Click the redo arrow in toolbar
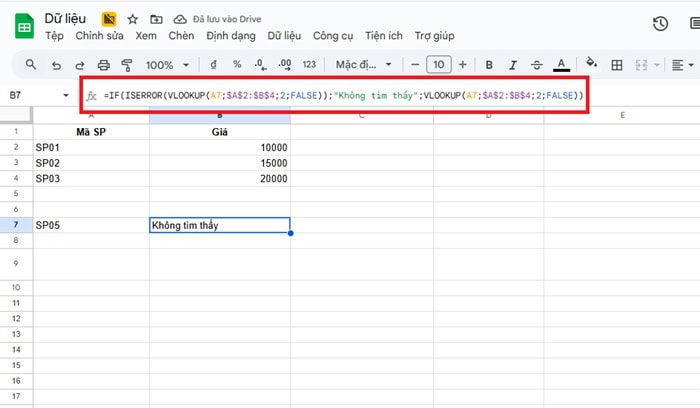 coord(80,65)
